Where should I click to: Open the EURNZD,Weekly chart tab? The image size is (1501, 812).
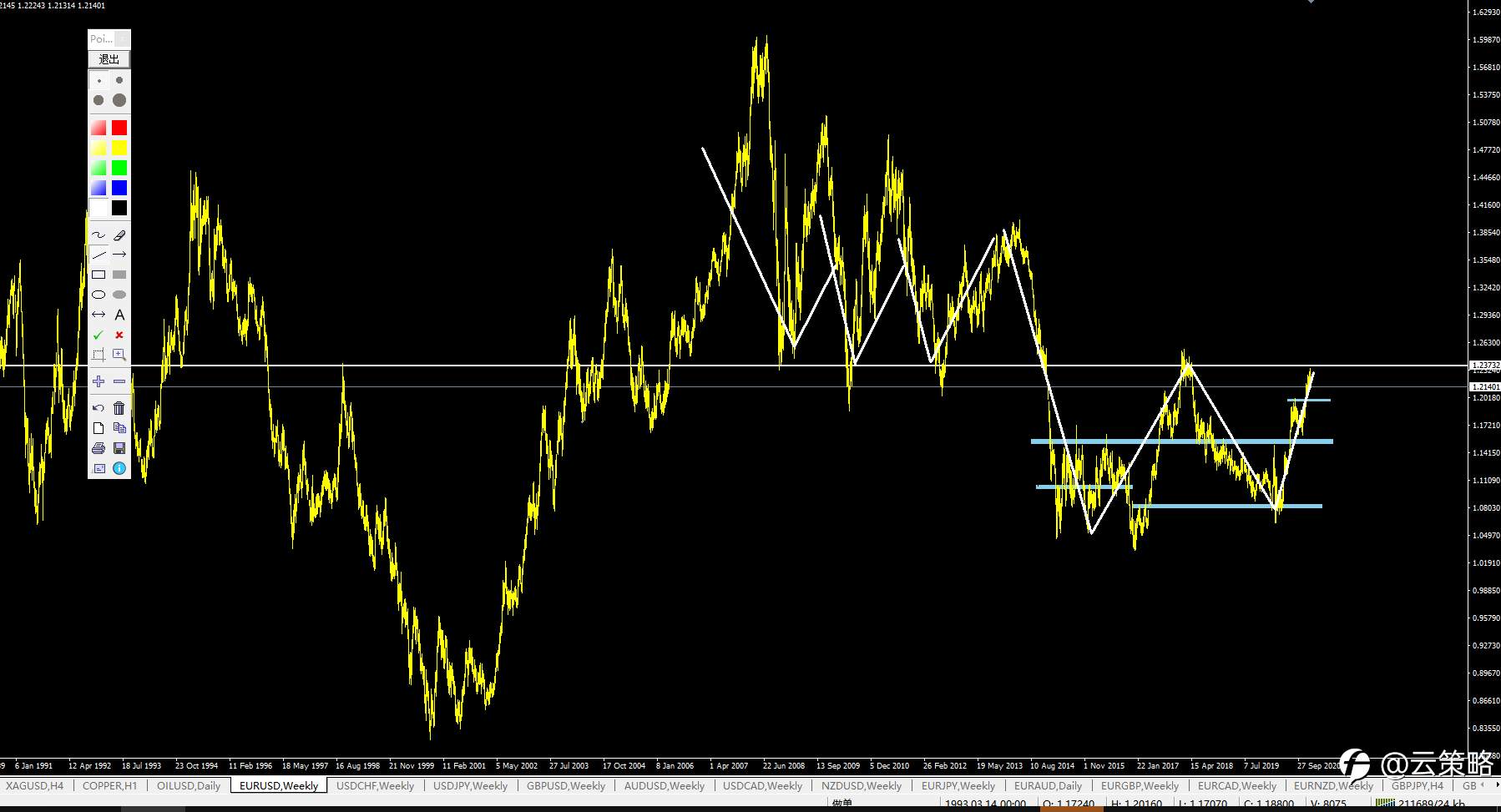pyautogui.click(x=1333, y=785)
